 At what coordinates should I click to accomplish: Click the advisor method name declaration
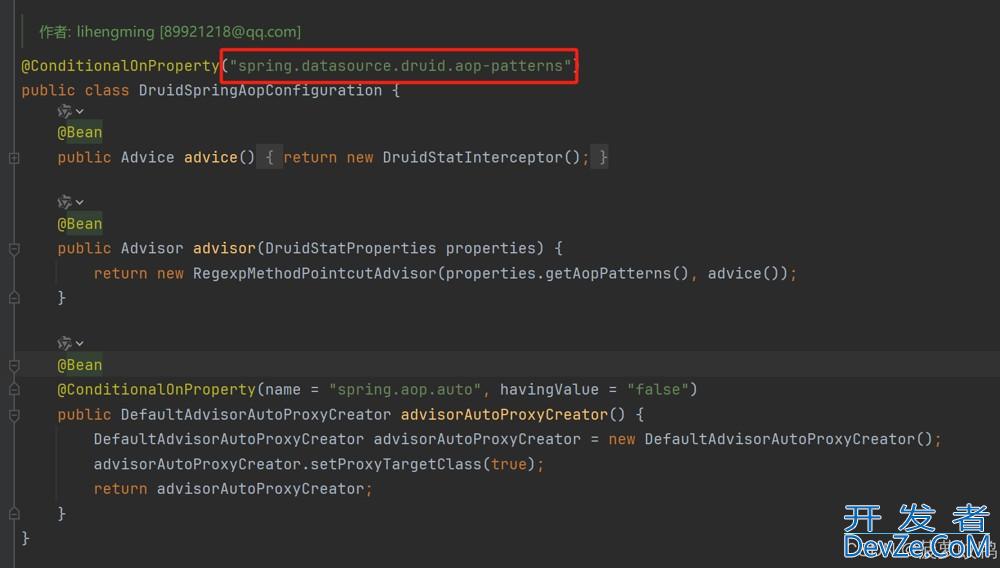point(224,248)
